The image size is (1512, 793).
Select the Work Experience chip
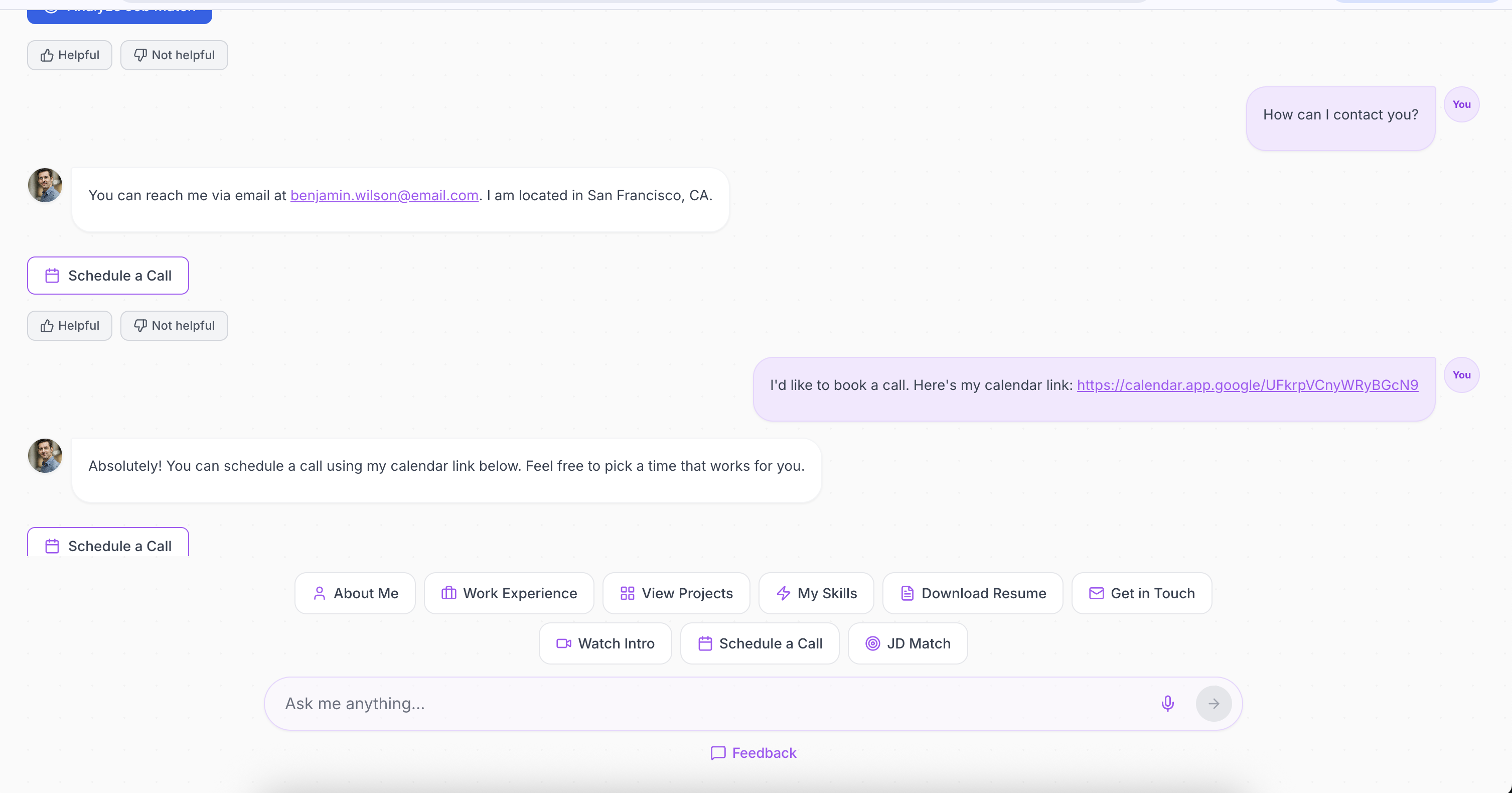(509, 593)
